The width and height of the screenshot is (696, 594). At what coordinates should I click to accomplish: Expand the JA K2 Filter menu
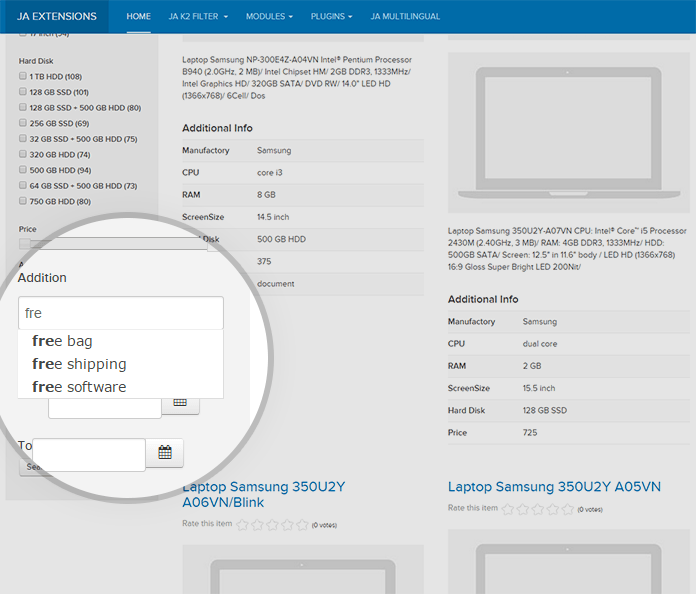[x=198, y=16]
